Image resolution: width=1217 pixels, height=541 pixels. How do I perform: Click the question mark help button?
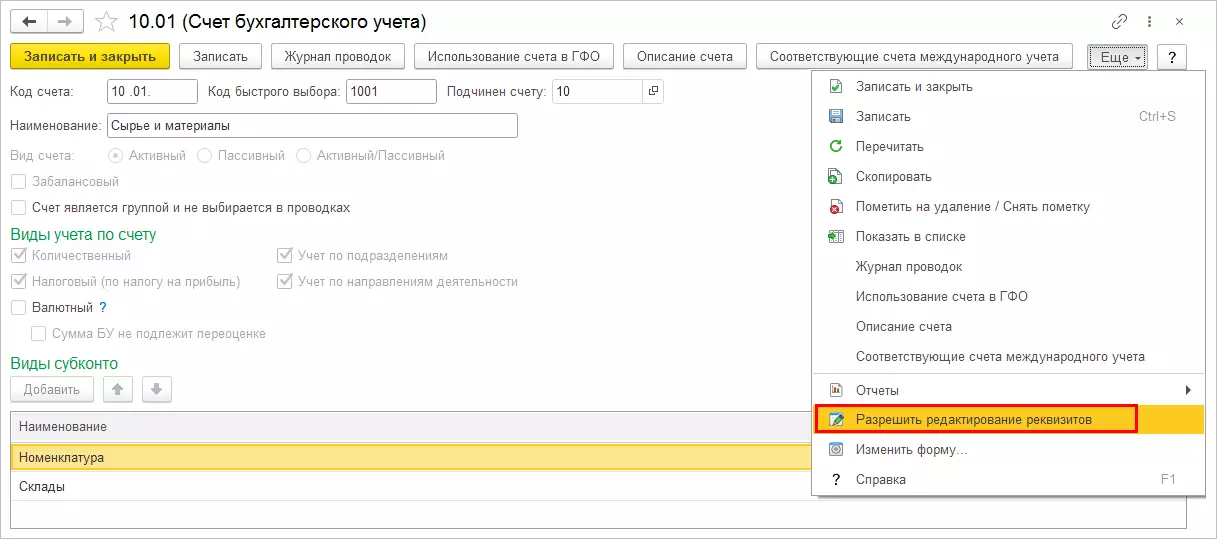pyautogui.click(x=1171, y=57)
